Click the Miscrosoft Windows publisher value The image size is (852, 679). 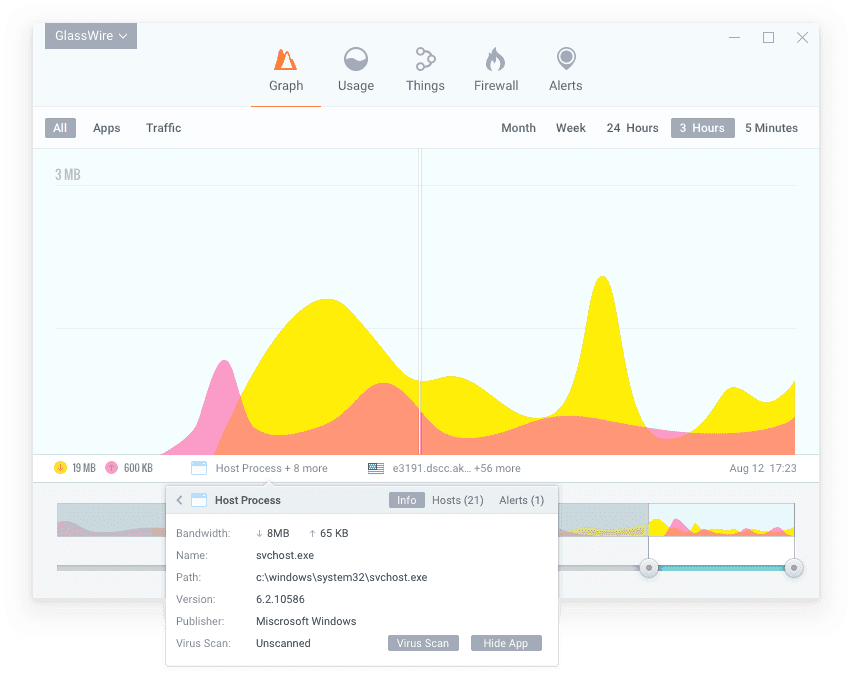[306, 621]
